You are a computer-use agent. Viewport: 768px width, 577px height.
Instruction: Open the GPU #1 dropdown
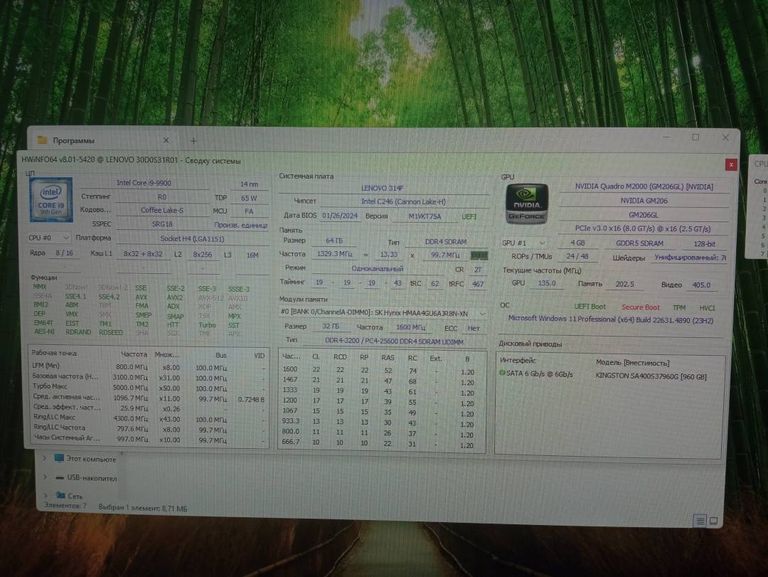[x=524, y=243]
